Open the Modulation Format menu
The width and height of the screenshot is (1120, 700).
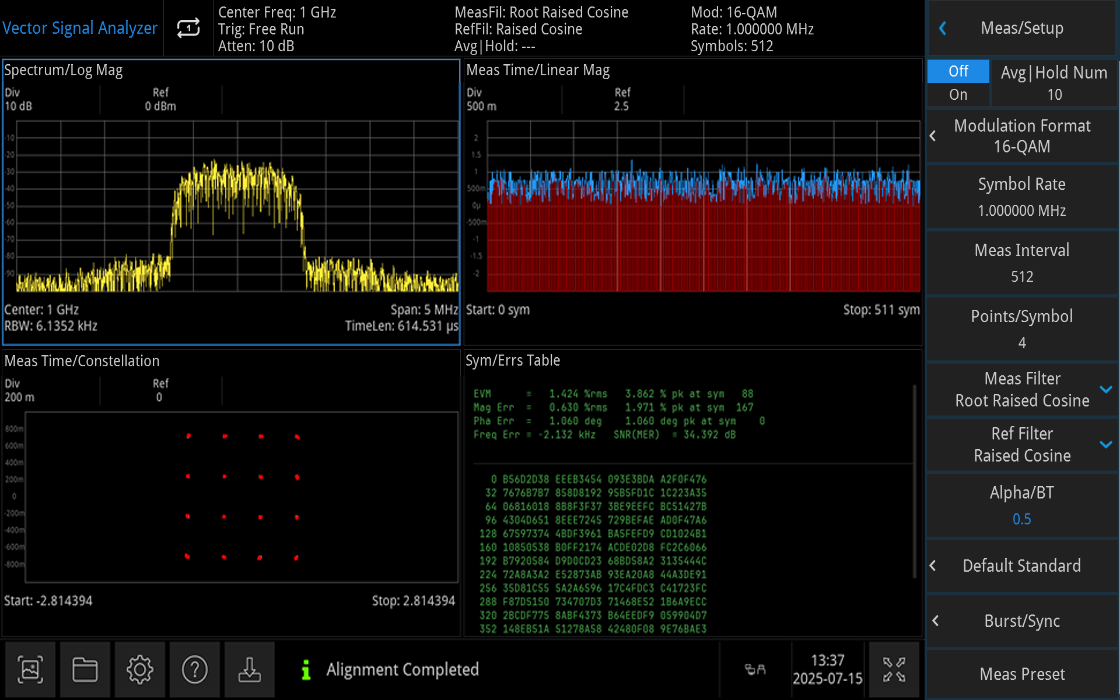coord(1022,135)
